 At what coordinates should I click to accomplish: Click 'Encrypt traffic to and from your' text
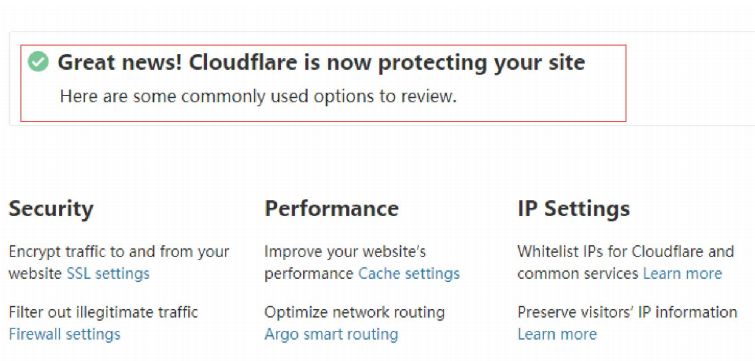tap(119, 252)
